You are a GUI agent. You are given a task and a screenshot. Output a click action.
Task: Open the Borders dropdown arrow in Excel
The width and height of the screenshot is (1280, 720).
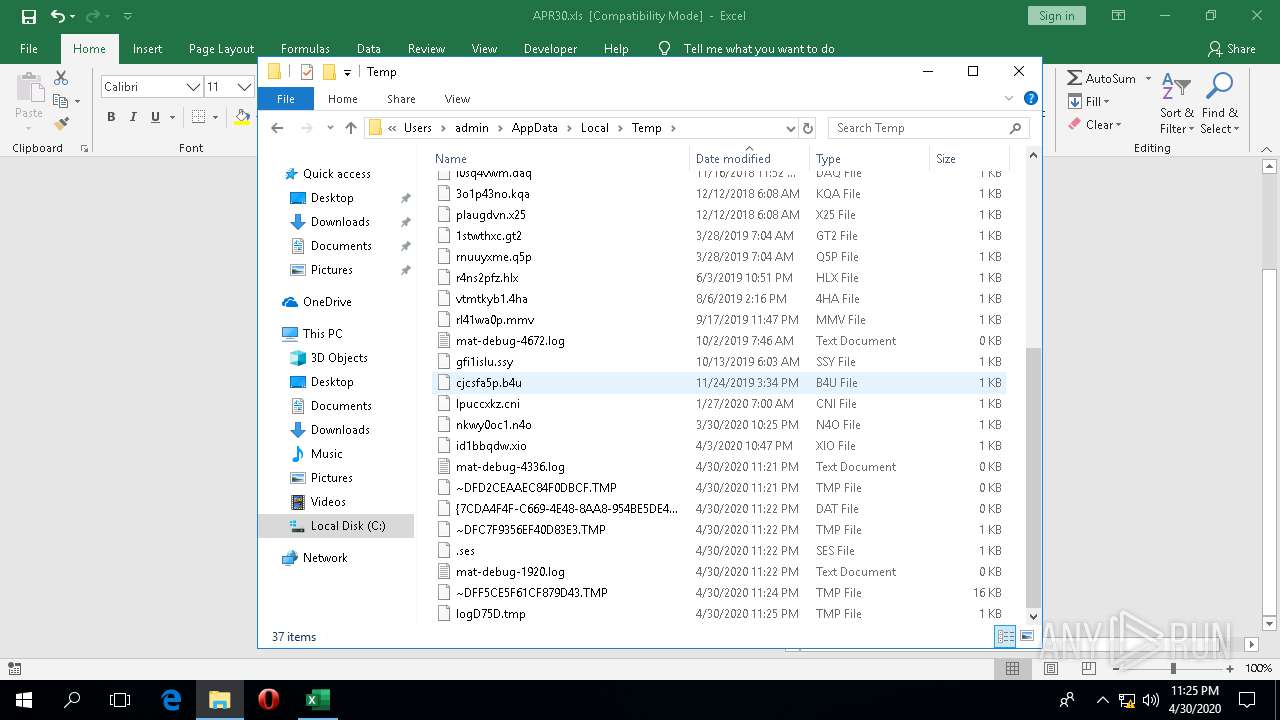(215, 117)
